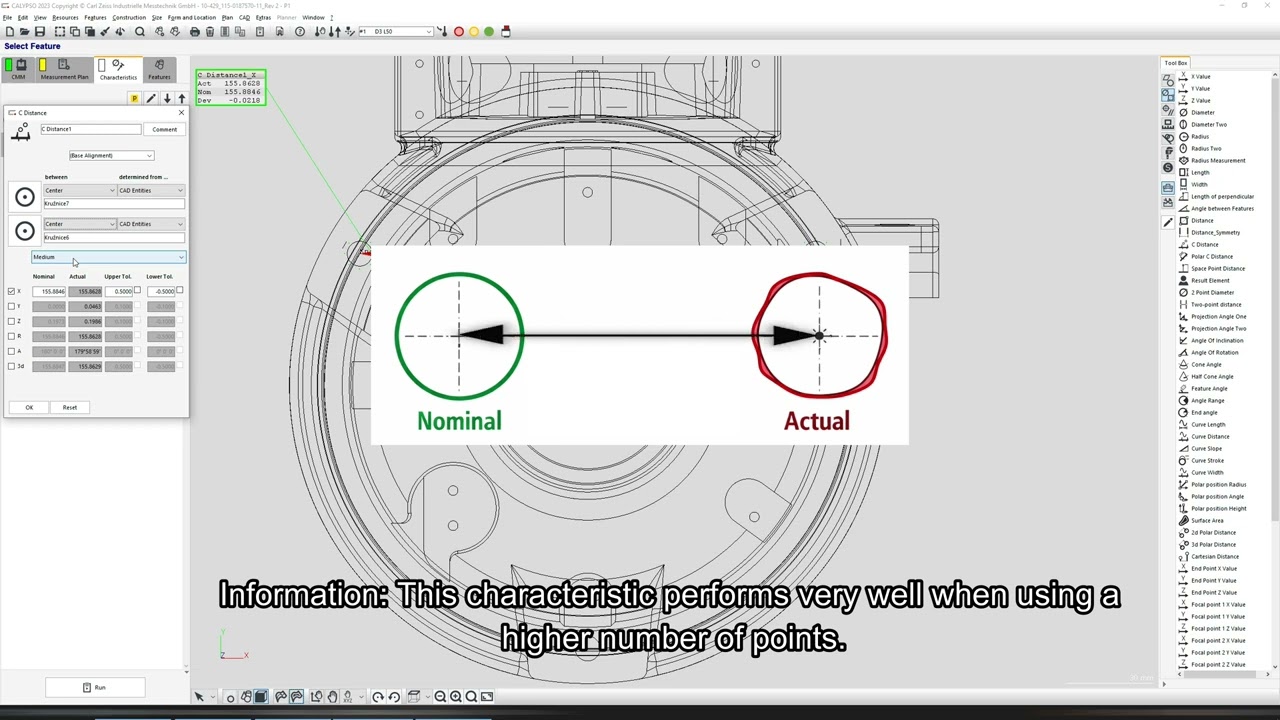Click the save diskette toolbar icon
Screen dimensions: 1280x720
click(x=39, y=32)
